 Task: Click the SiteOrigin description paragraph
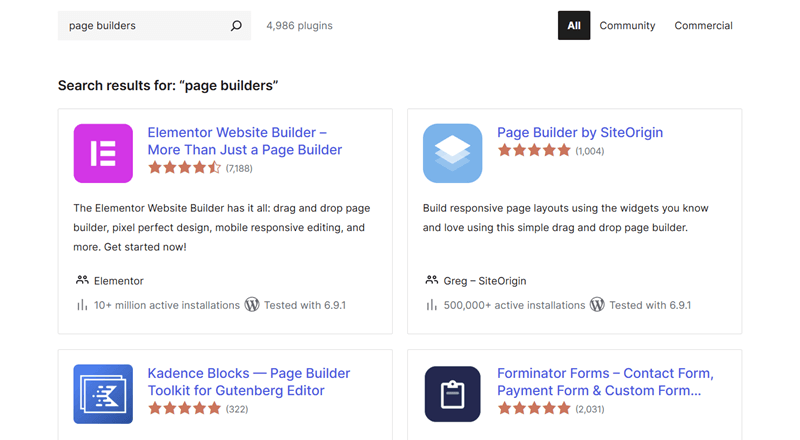tap(565, 218)
